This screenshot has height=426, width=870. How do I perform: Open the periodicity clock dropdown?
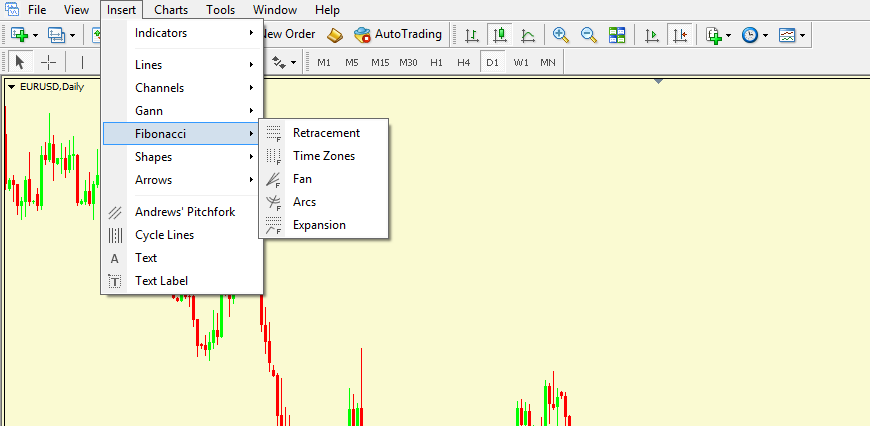click(x=754, y=34)
